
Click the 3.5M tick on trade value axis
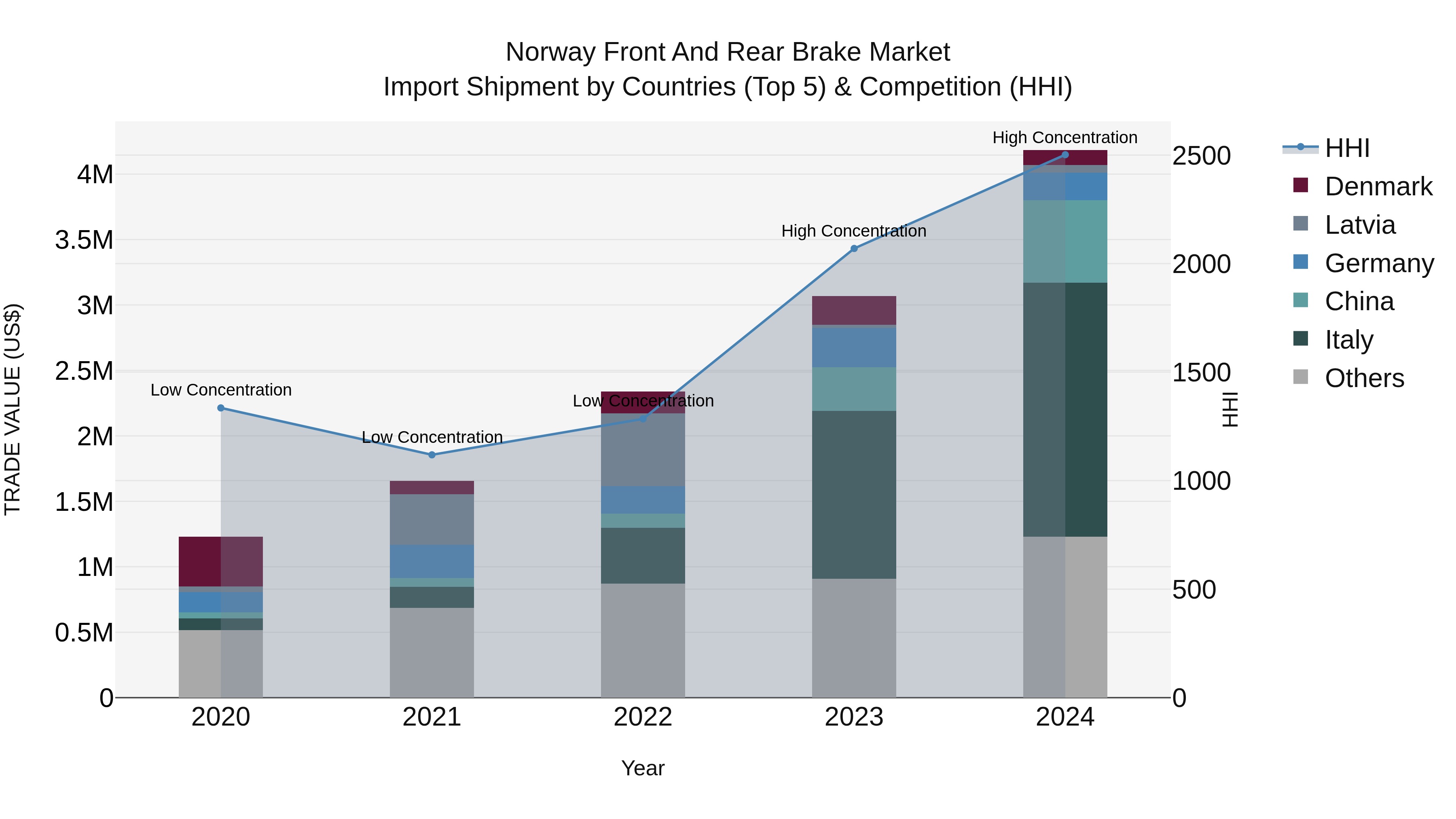[84, 240]
